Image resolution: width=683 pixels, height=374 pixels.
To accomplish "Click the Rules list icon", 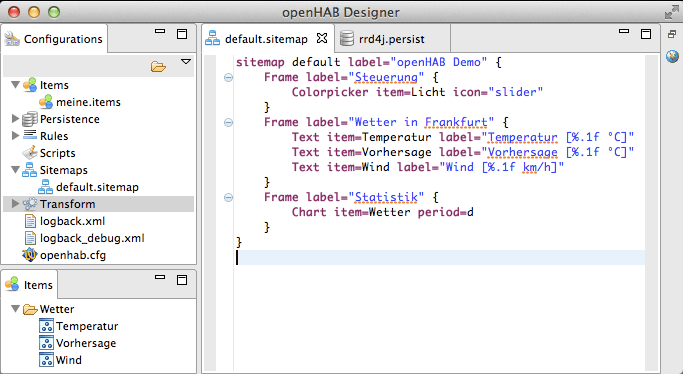I will tap(30, 135).
